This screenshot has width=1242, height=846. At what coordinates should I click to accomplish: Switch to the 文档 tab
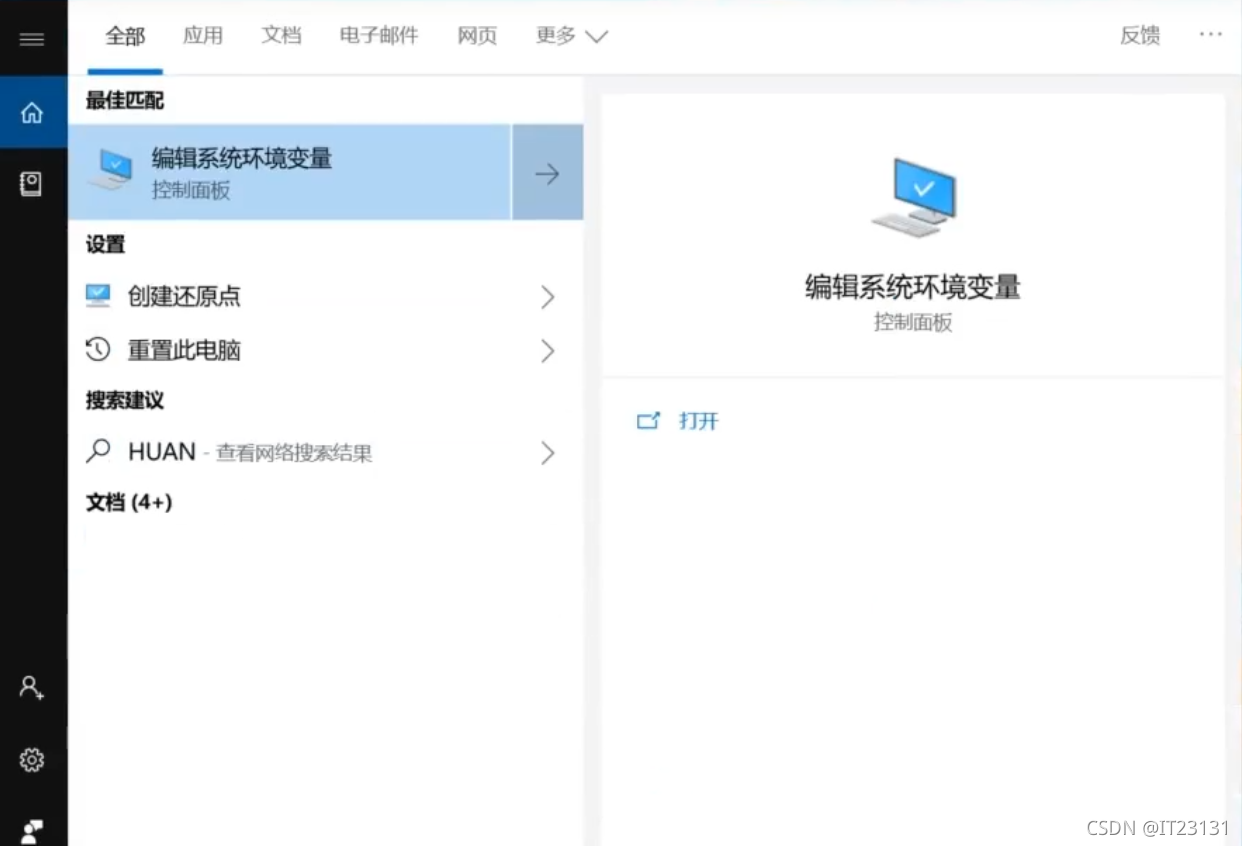click(x=281, y=35)
